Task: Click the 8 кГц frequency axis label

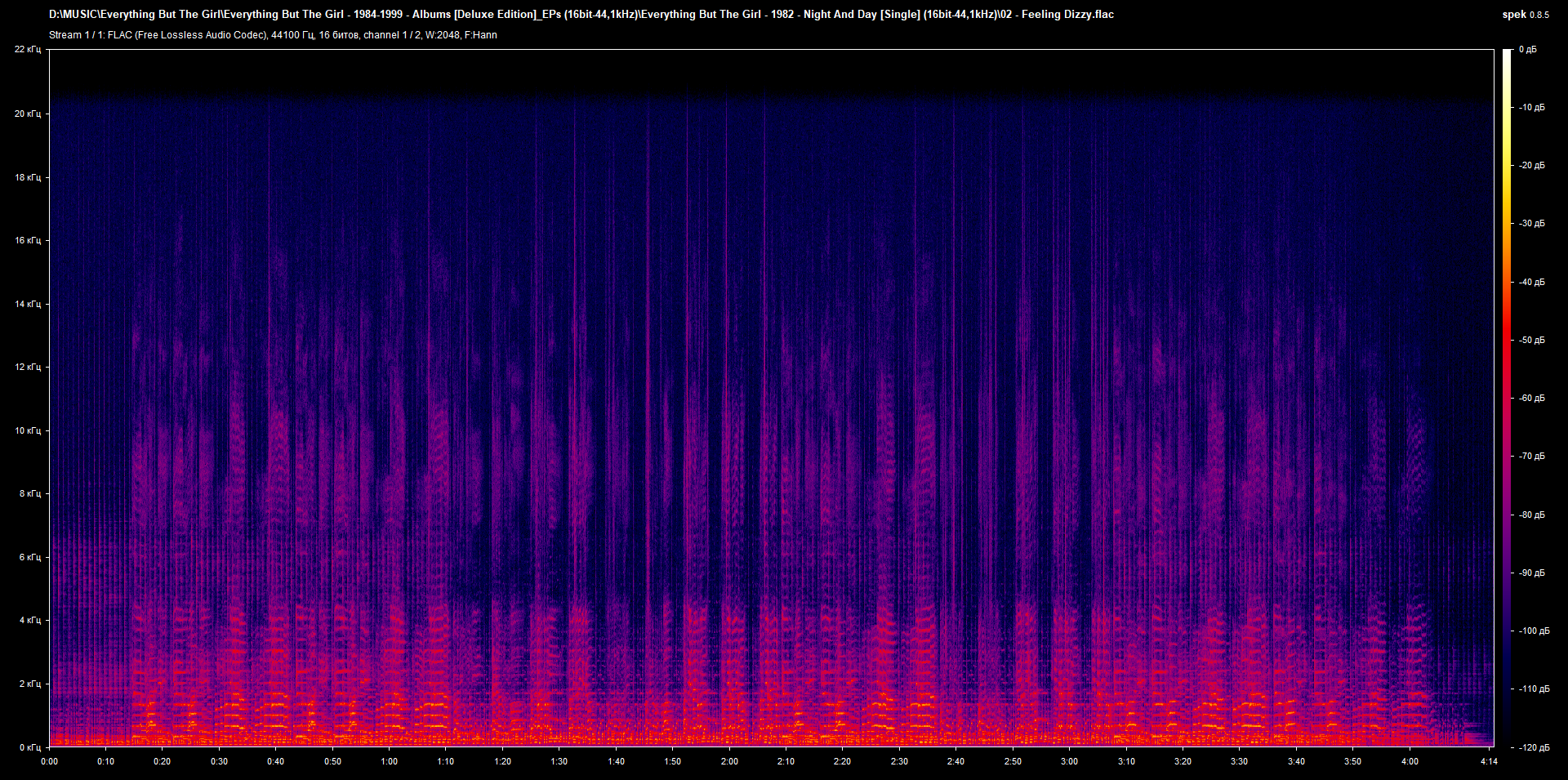Action: [x=30, y=493]
